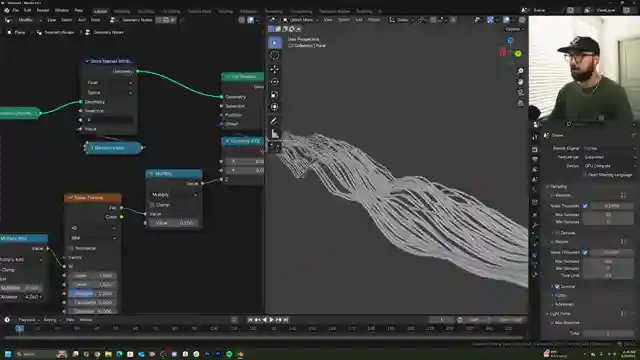Toggle node editor overlay icon
The height and width of the screenshot is (360, 640).
coord(251,20)
